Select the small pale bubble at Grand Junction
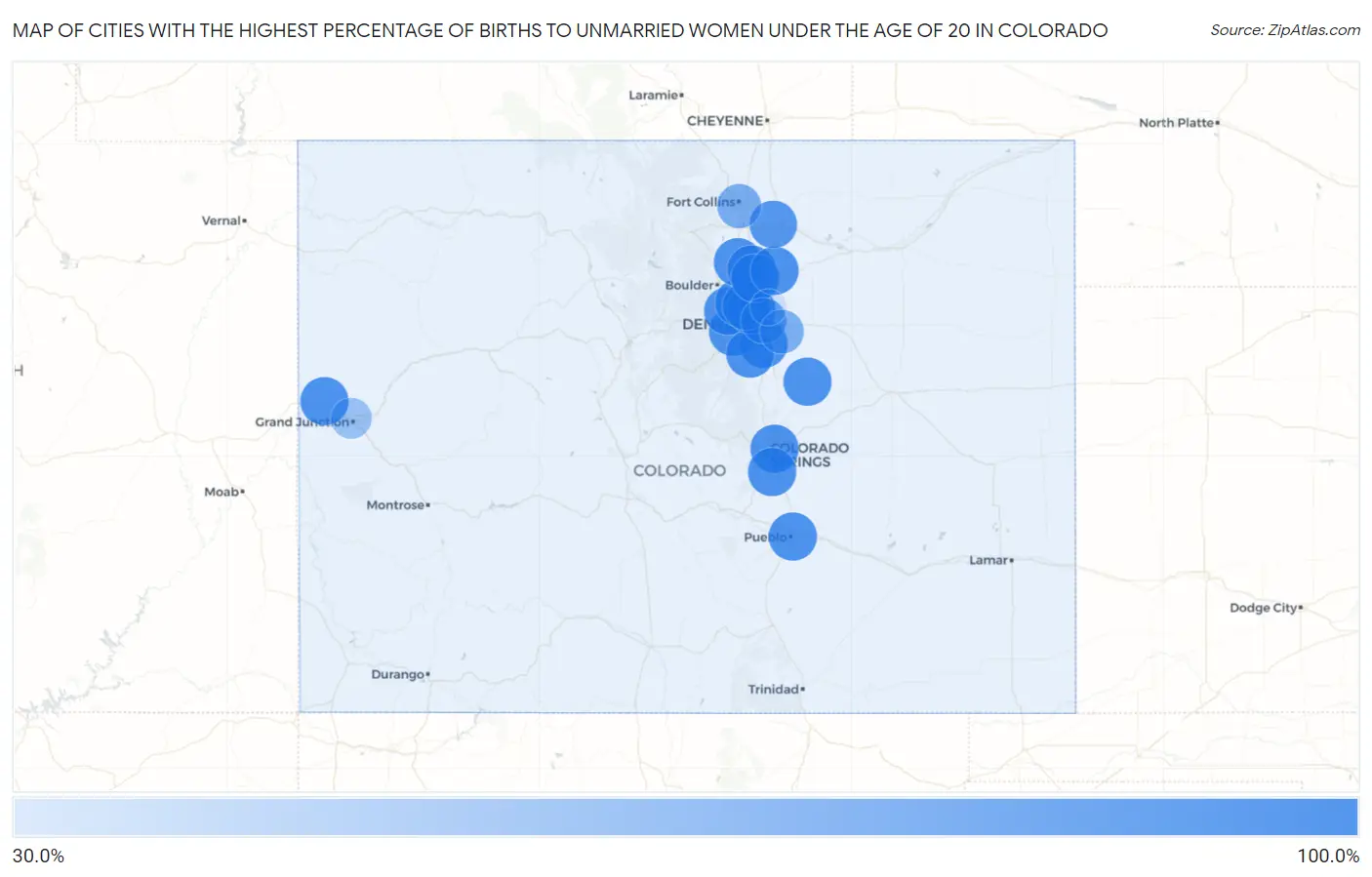1372x877 pixels. 351,419
